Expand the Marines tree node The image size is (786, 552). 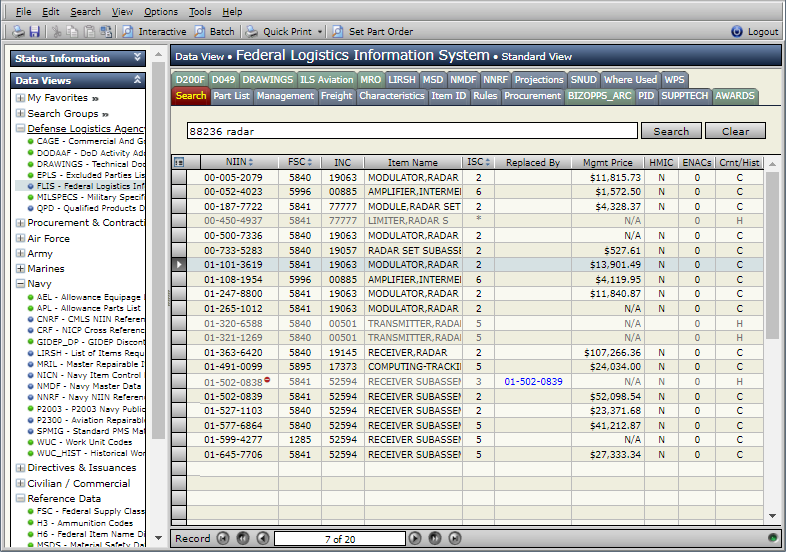20,268
